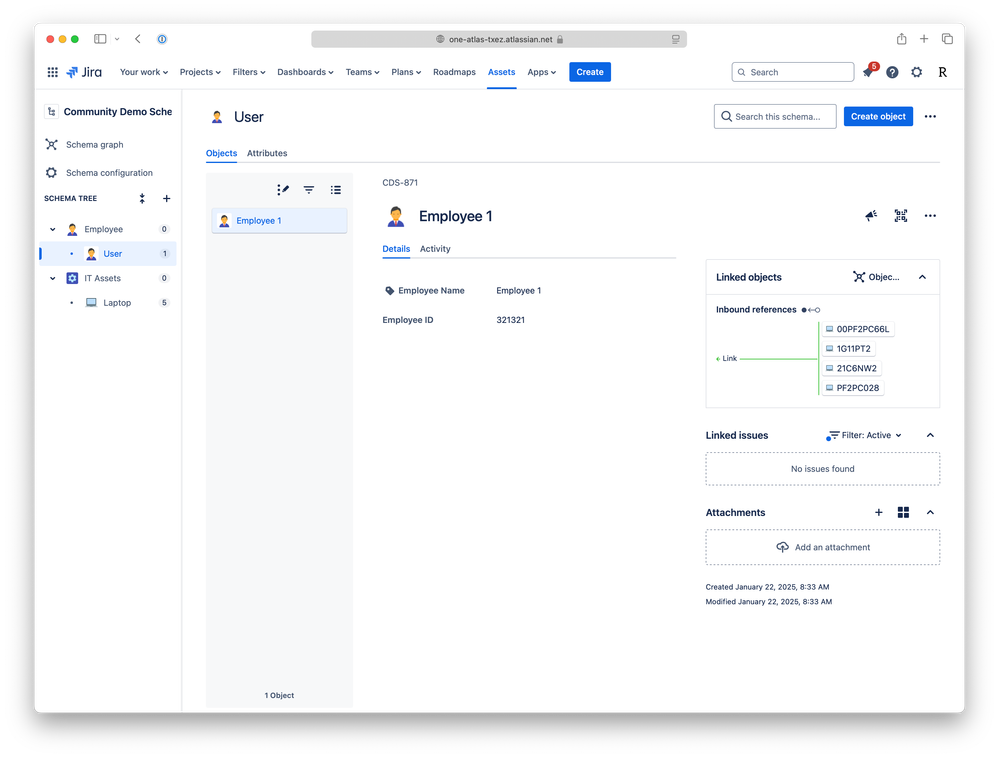999x758 pixels.
Task: Show the object QR code
Action: coord(900,216)
